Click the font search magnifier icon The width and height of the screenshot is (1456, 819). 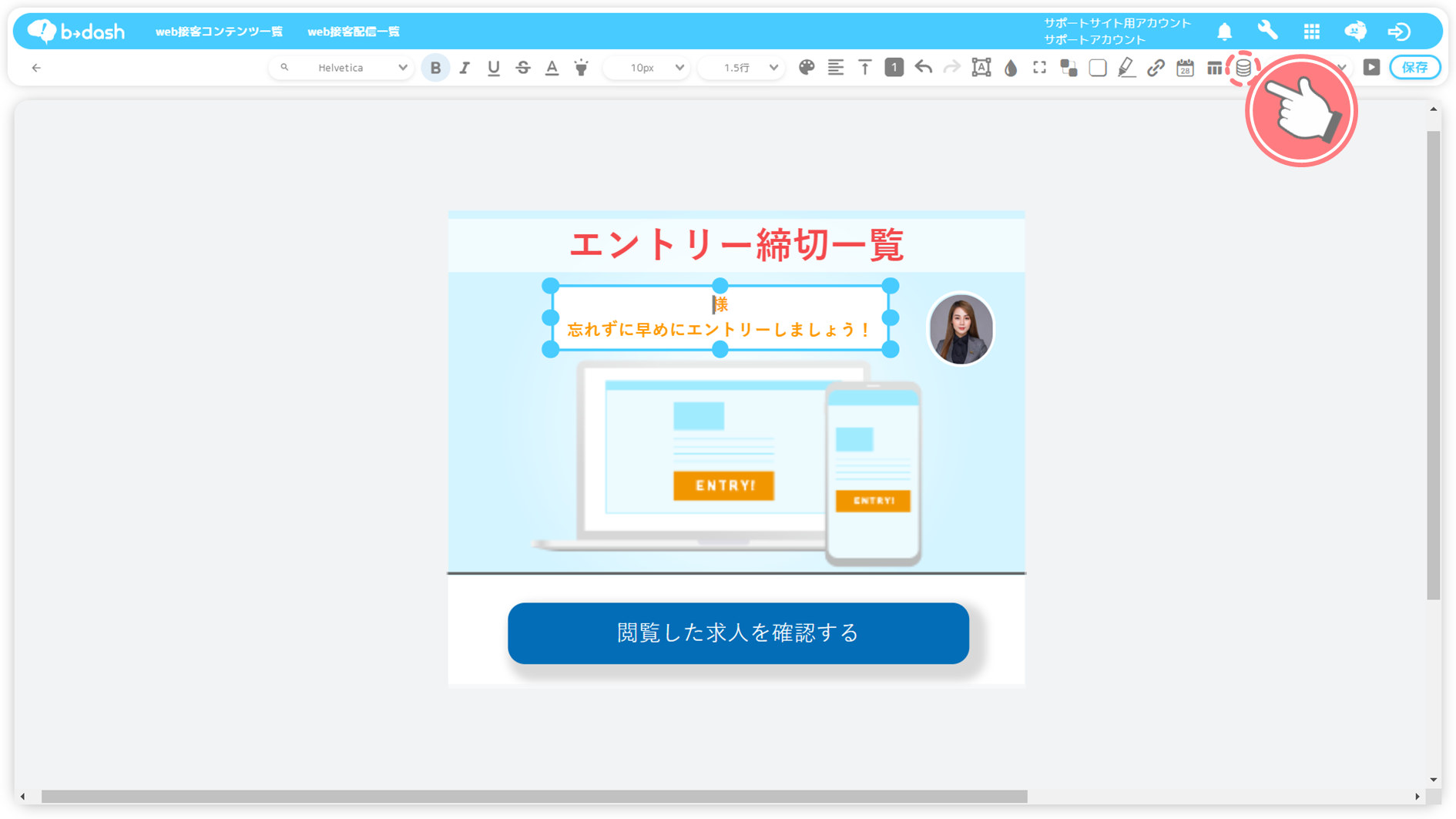[x=284, y=68]
